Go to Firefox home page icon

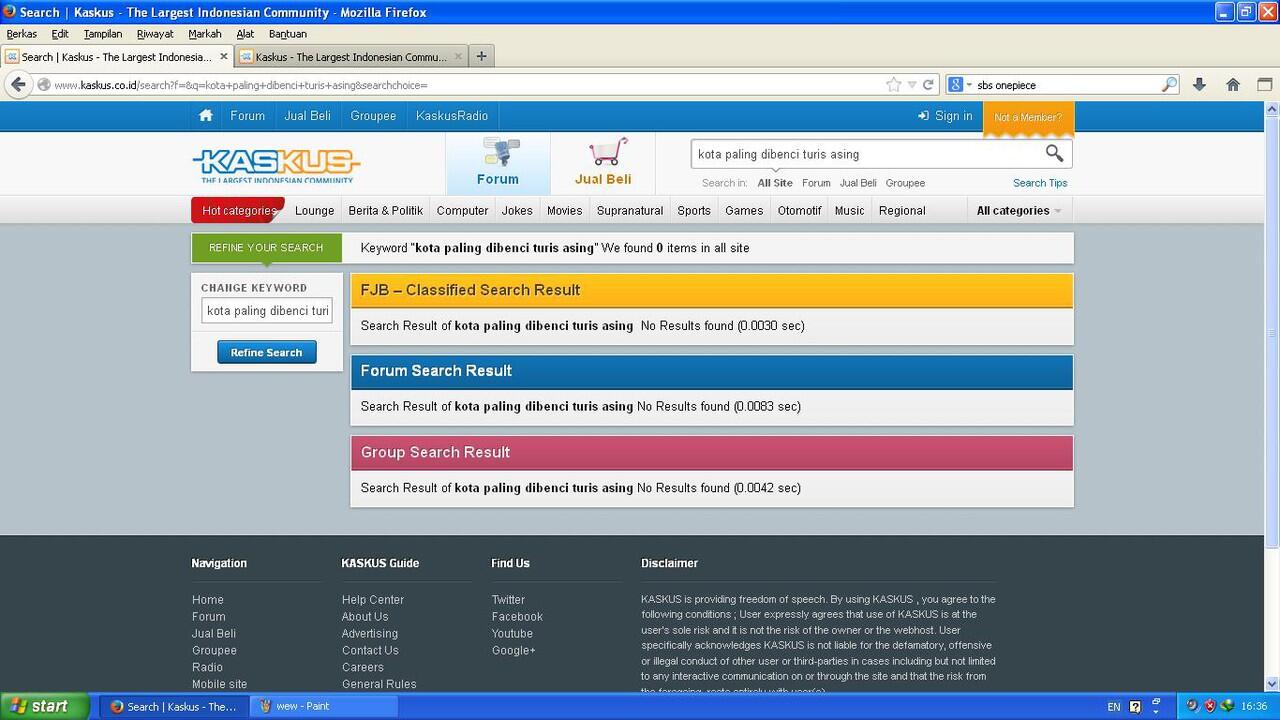tap(1233, 85)
